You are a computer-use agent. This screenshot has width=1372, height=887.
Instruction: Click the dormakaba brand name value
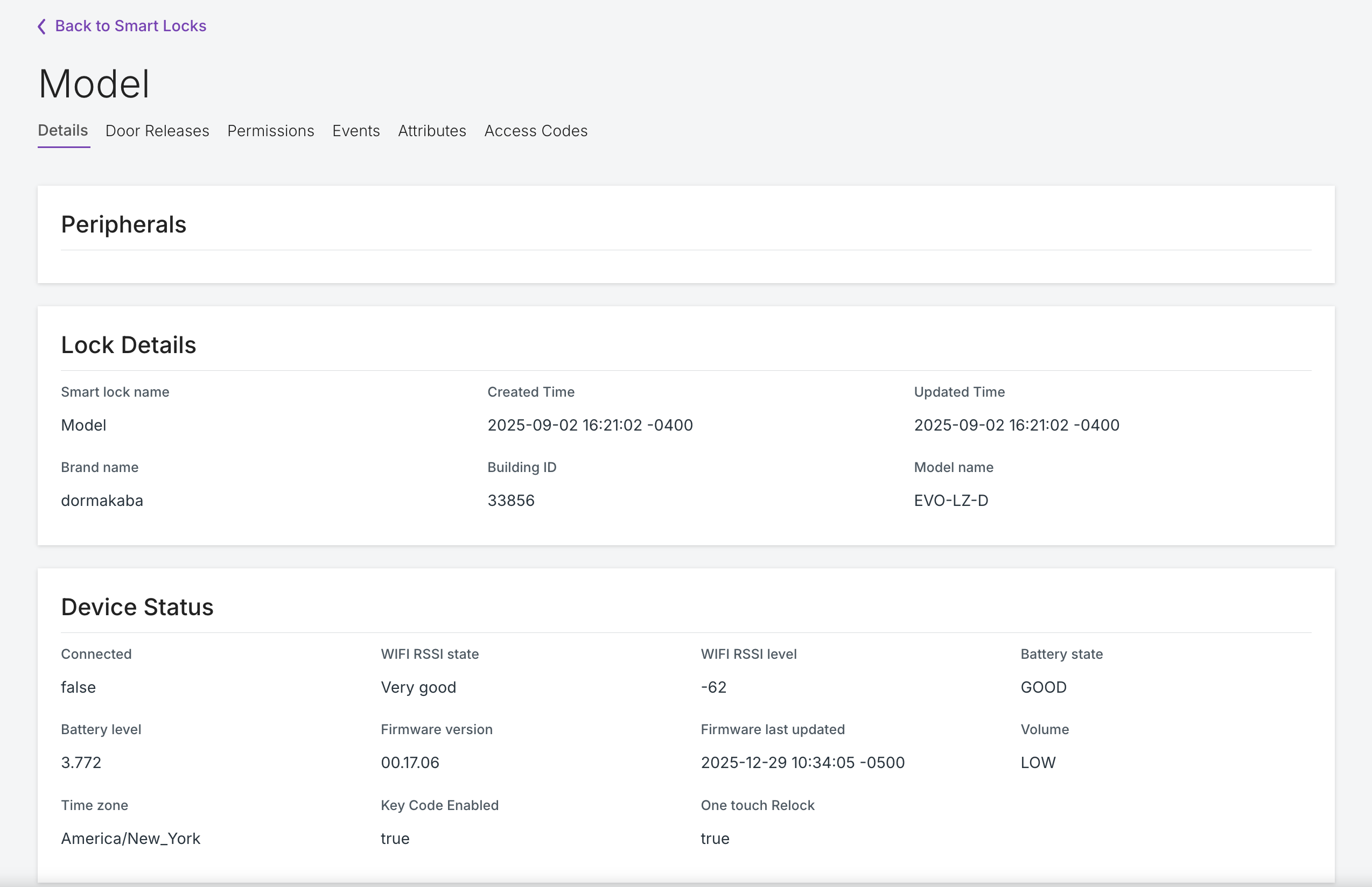(102, 501)
